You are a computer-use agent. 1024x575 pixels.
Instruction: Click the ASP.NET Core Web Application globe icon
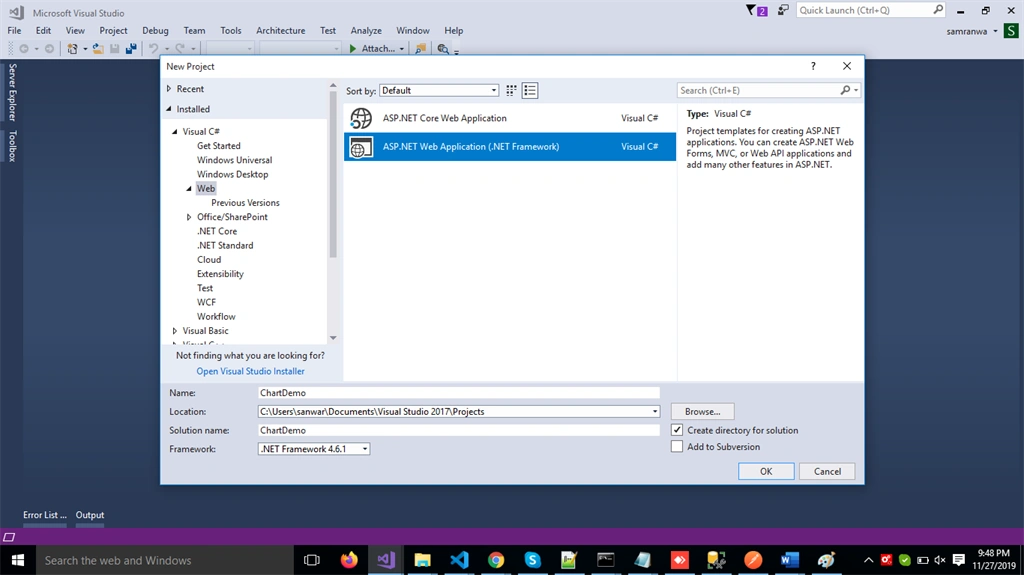pyautogui.click(x=360, y=118)
